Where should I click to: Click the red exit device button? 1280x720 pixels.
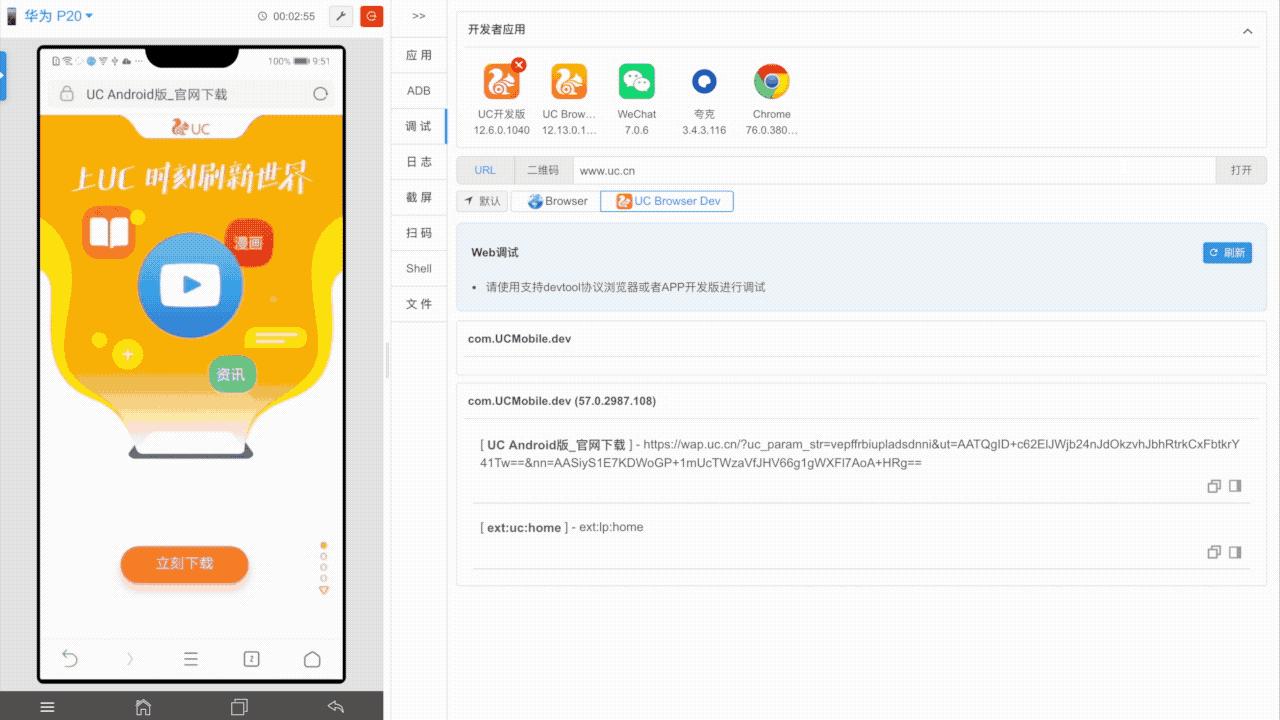[371, 16]
